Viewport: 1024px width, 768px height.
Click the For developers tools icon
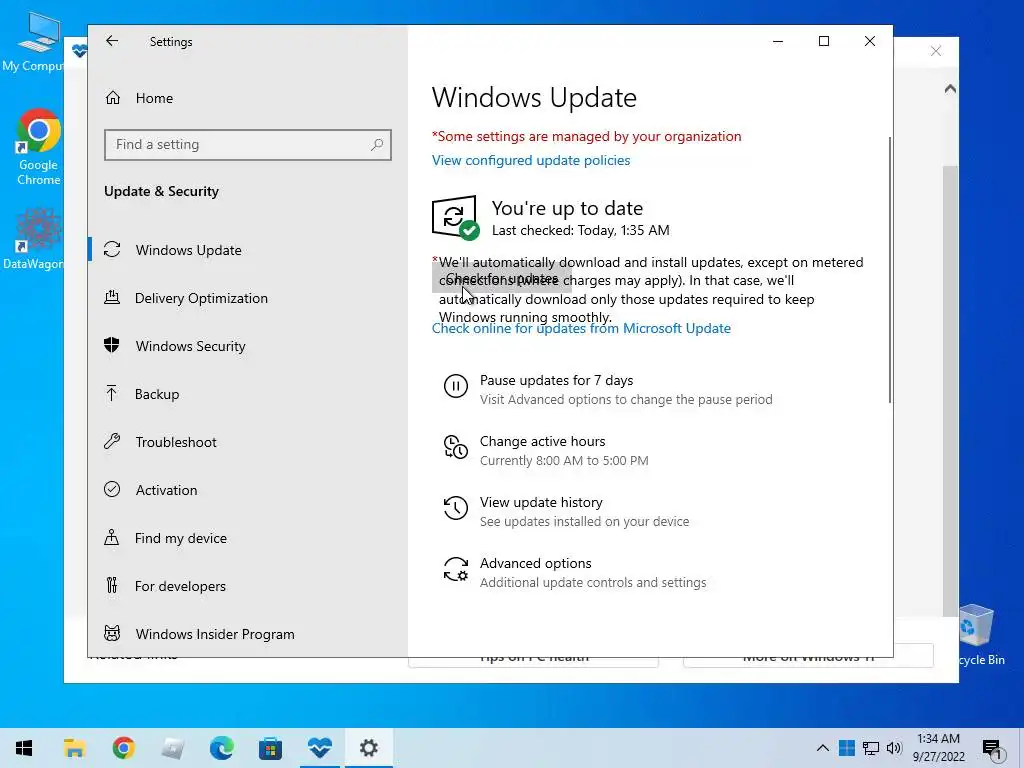click(112, 585)
